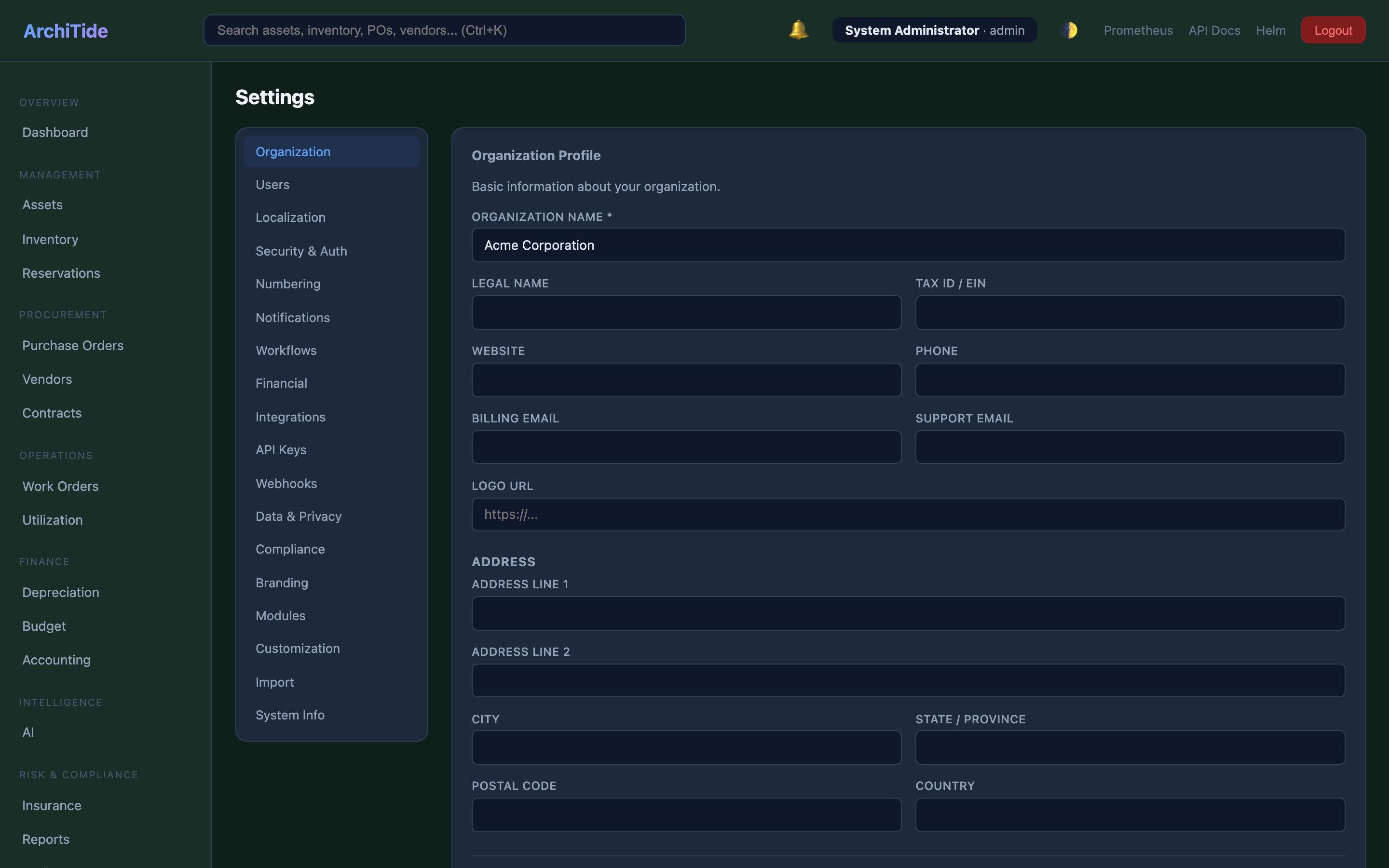Open Prometheus from the top bar
Image resolution: width=1389 pixels, height=868 pixels.
[x=1138, y=30]
